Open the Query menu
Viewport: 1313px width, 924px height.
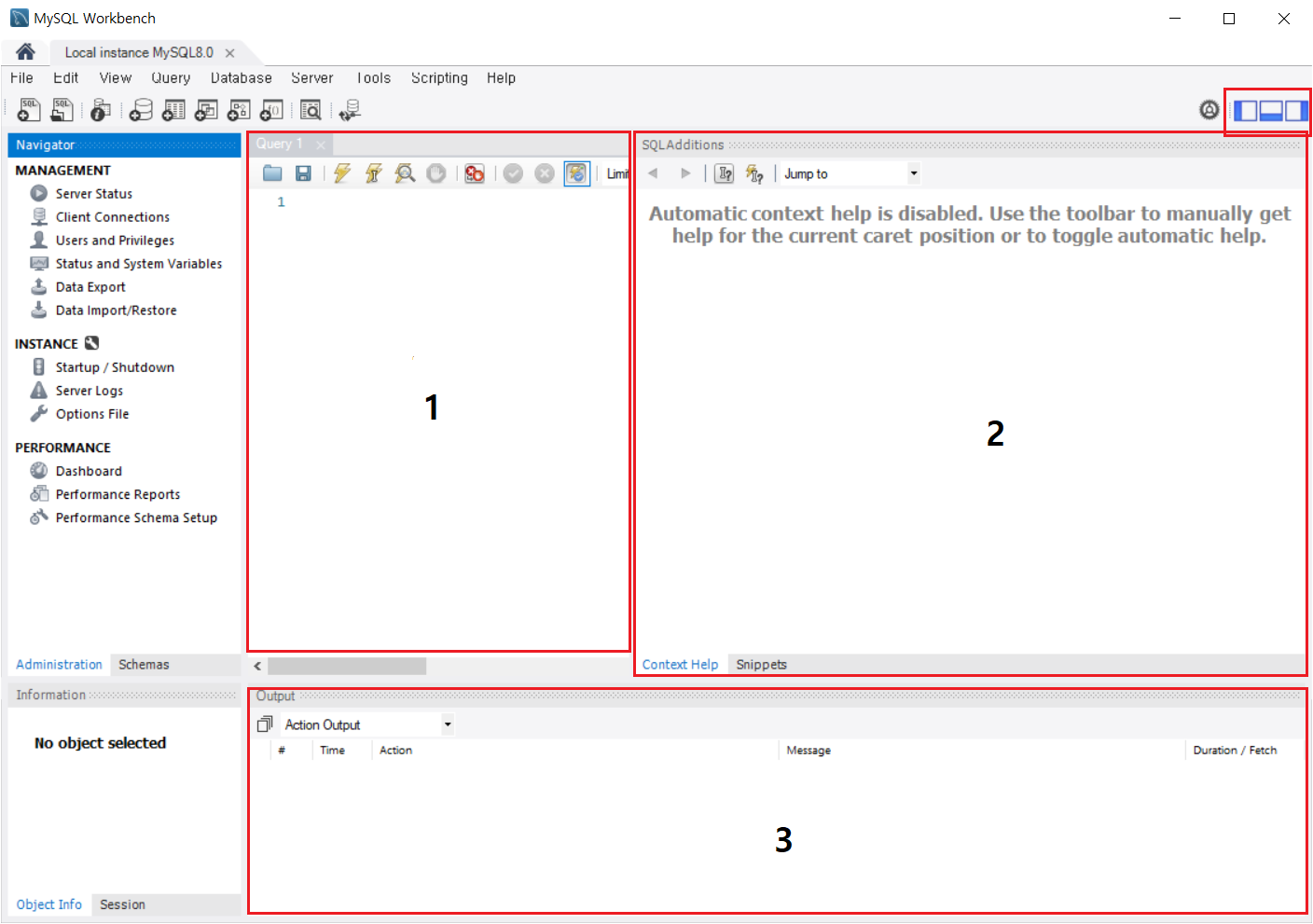pyautogui.click(x=171, y=78)
